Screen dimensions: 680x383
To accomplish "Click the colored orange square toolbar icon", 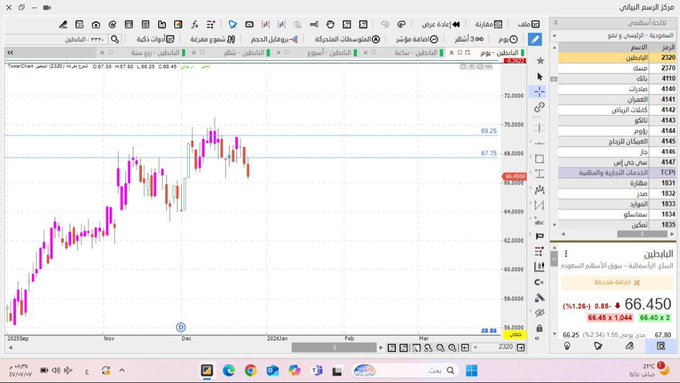I will [178, 24].
